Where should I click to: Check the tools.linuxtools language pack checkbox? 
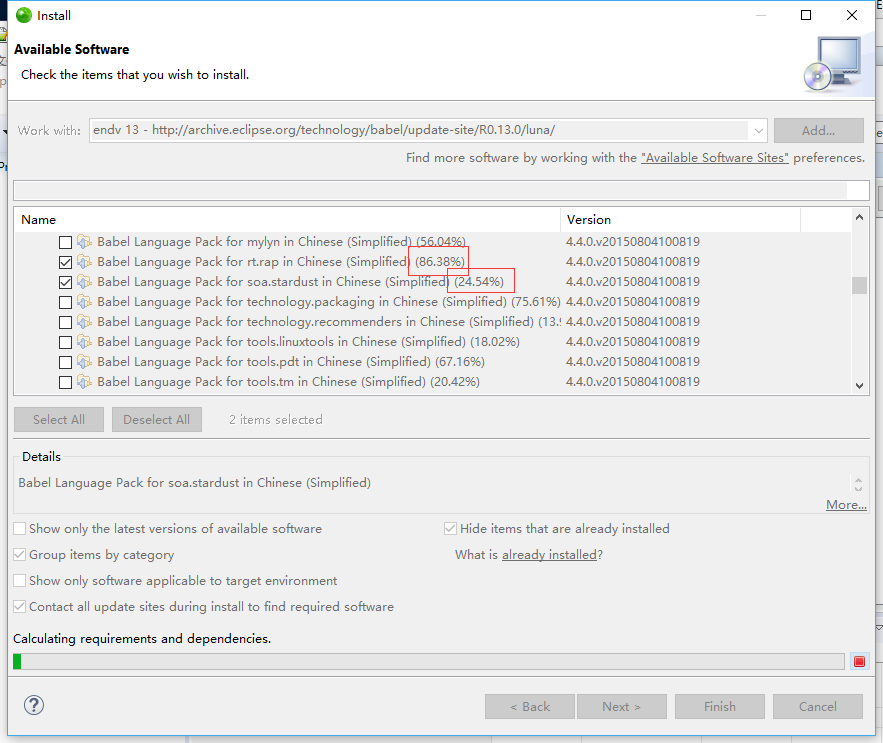click(65, 342)
